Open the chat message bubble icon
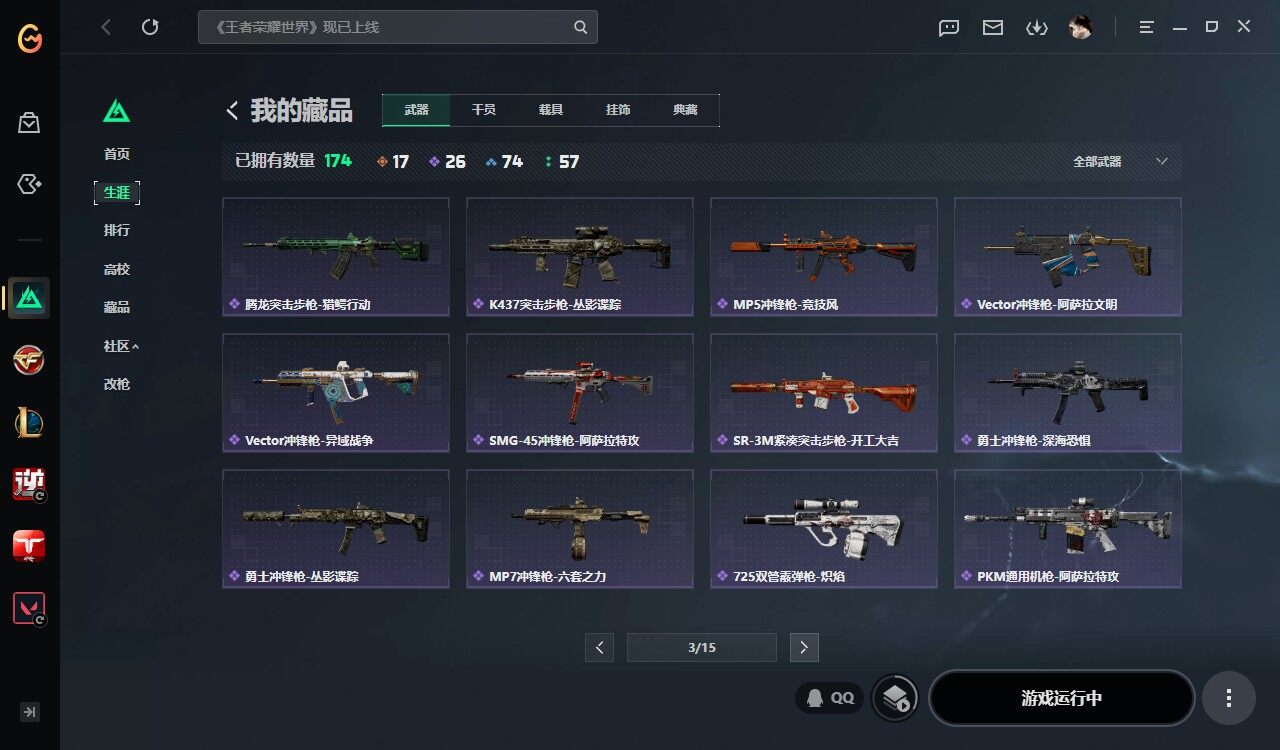Image resolution: width=1280 pixels, height=750 pixels. coord(949,28)
